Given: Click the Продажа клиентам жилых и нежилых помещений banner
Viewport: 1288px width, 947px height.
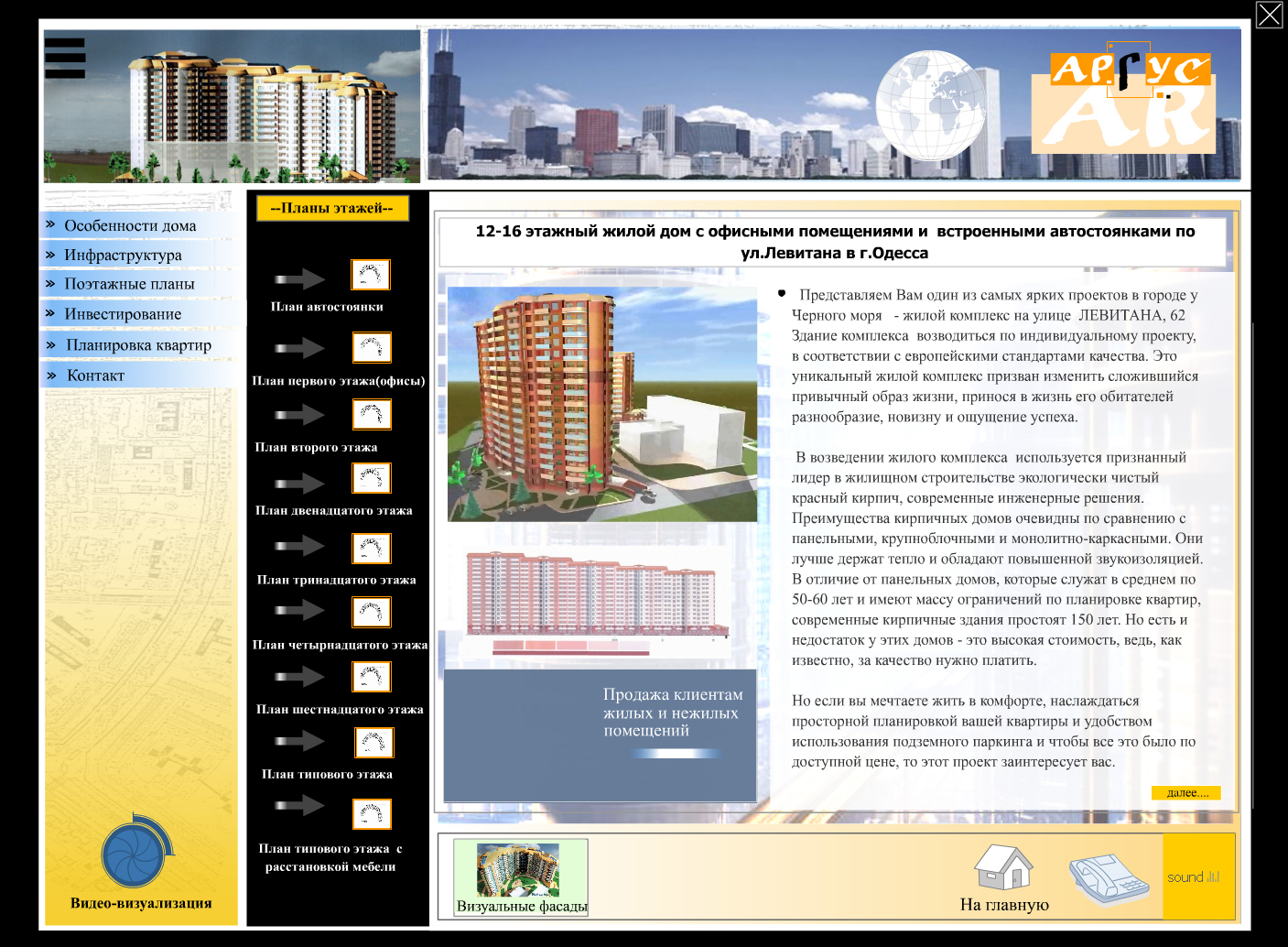Looking at the screenshot, I should point(601,735).
